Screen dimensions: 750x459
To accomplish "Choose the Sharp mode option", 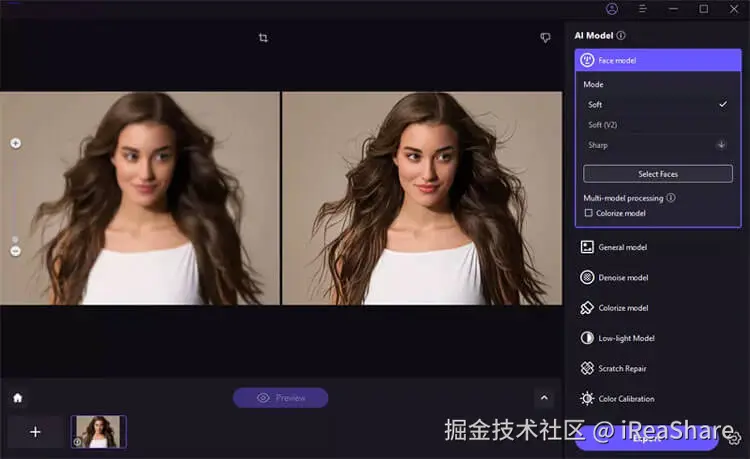I will click(658, 145).
